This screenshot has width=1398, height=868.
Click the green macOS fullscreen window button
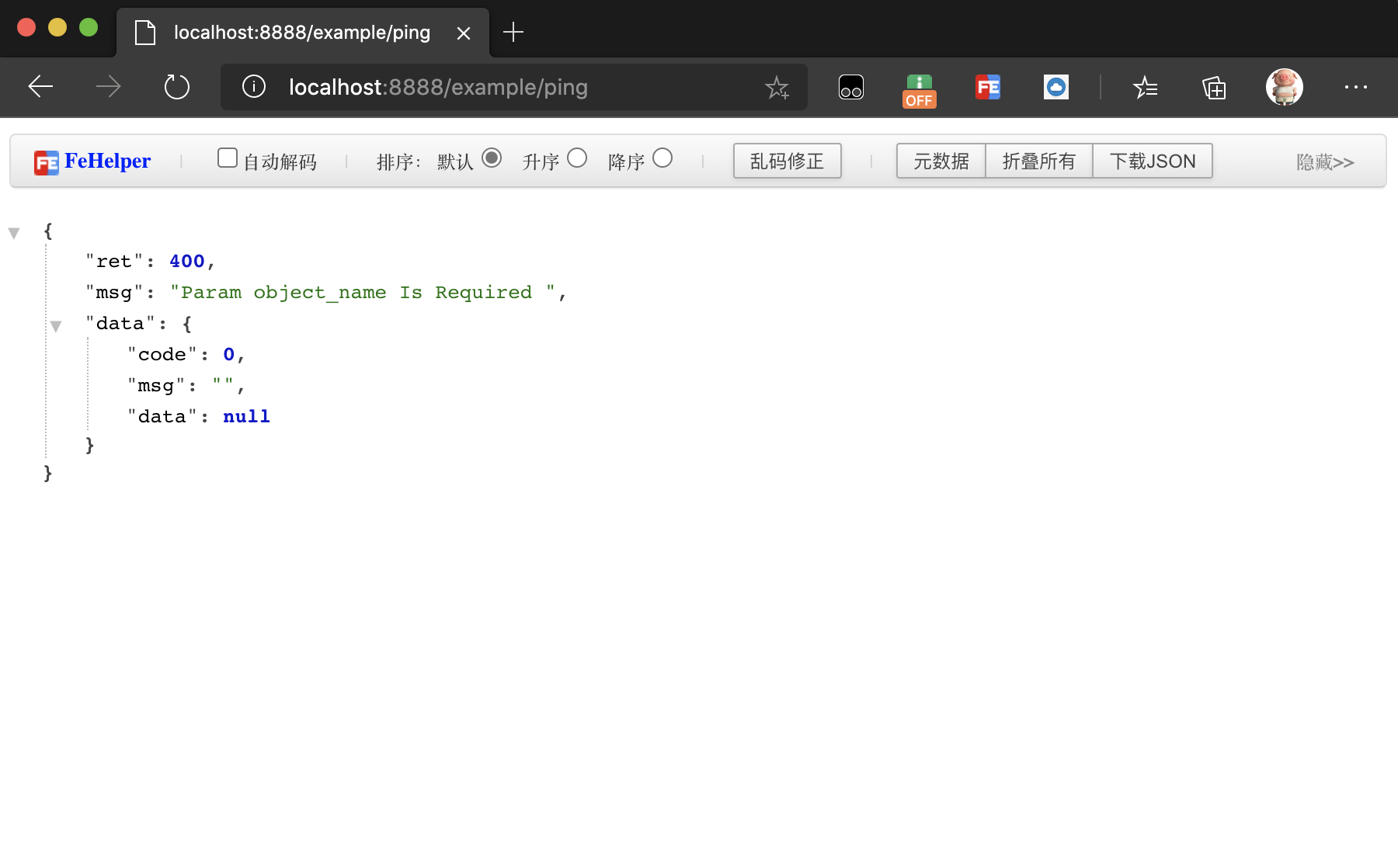89,27
